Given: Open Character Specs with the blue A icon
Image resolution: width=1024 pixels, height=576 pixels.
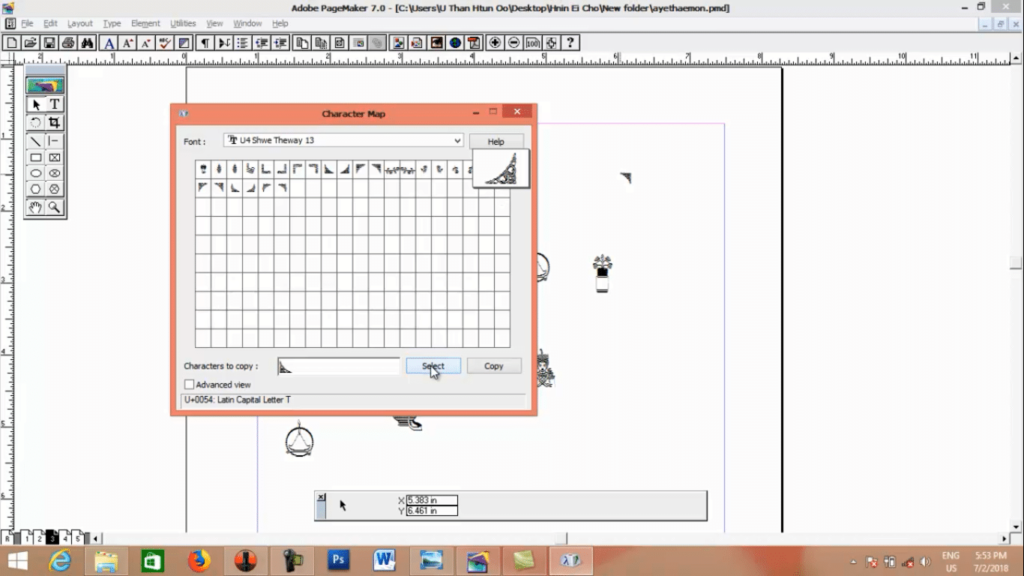Looking at the screenshot, I should tap(109, 43).
